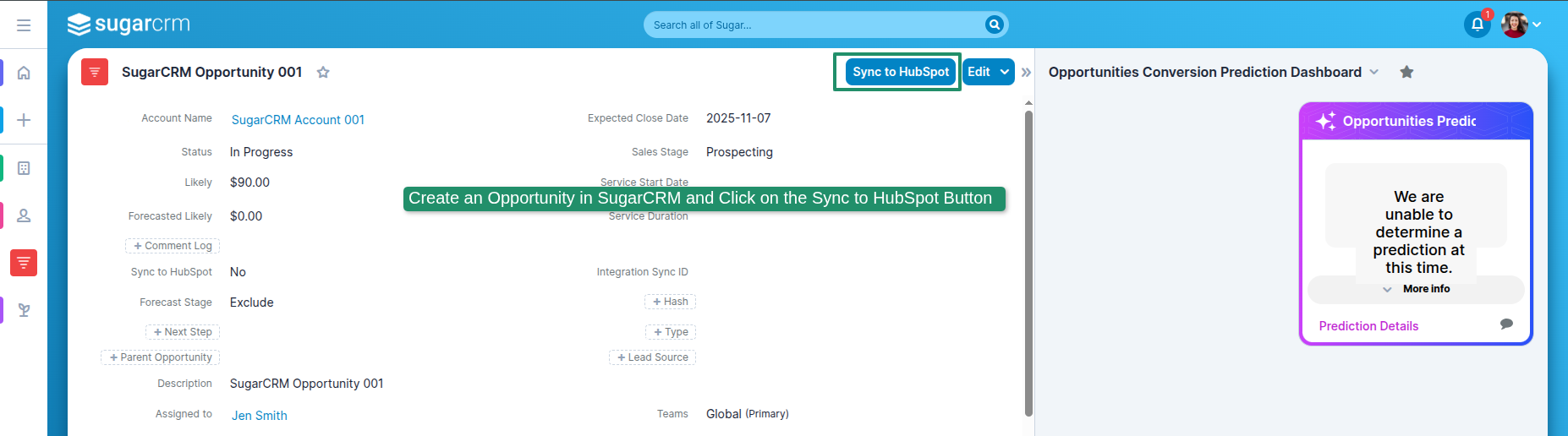1568x436 pixels.
Task: Click the Edit button
Action: click(x=979, y=72)
